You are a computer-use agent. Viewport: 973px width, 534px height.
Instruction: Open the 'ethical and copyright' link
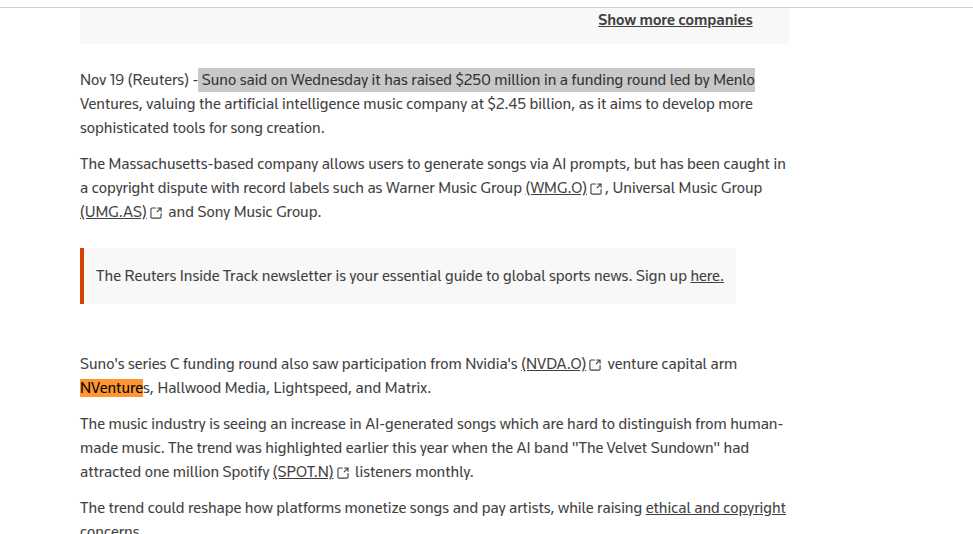pos(715,508)
